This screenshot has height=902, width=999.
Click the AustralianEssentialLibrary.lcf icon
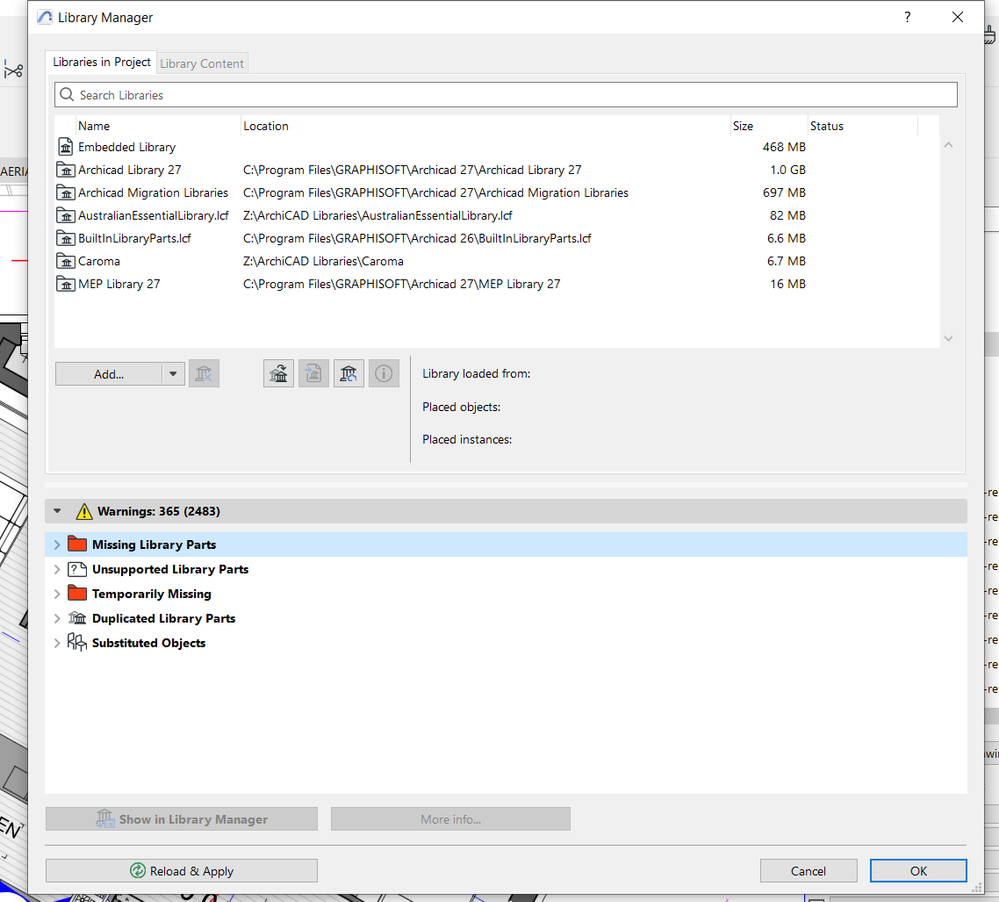(x=66, y=216)
